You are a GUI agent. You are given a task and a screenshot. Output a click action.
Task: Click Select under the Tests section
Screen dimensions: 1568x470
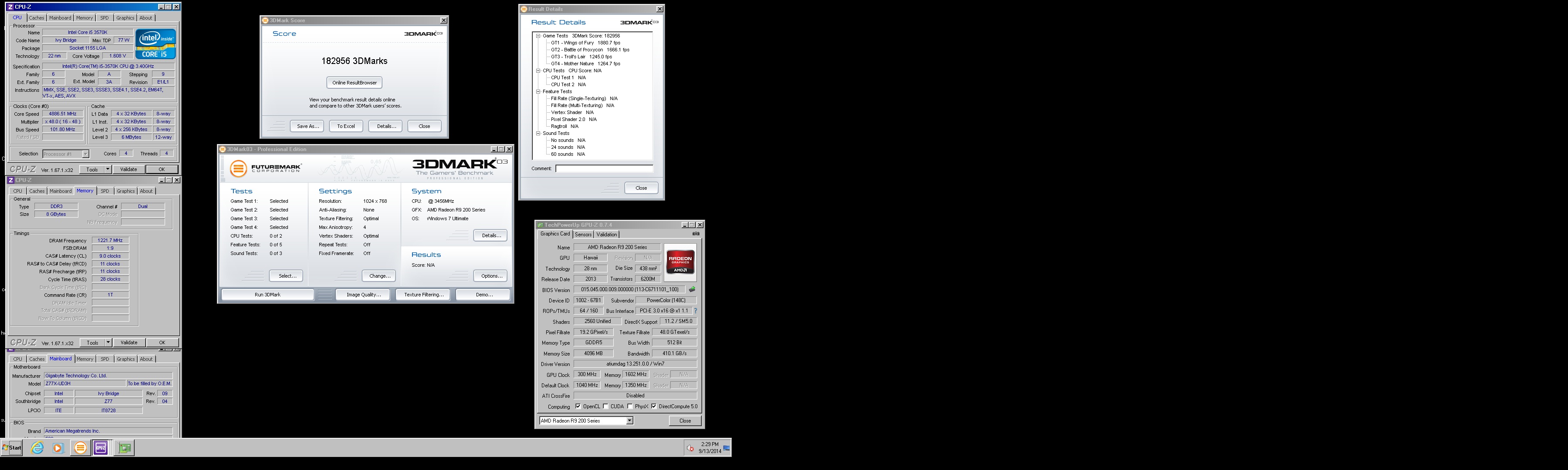tap(287, 276)
